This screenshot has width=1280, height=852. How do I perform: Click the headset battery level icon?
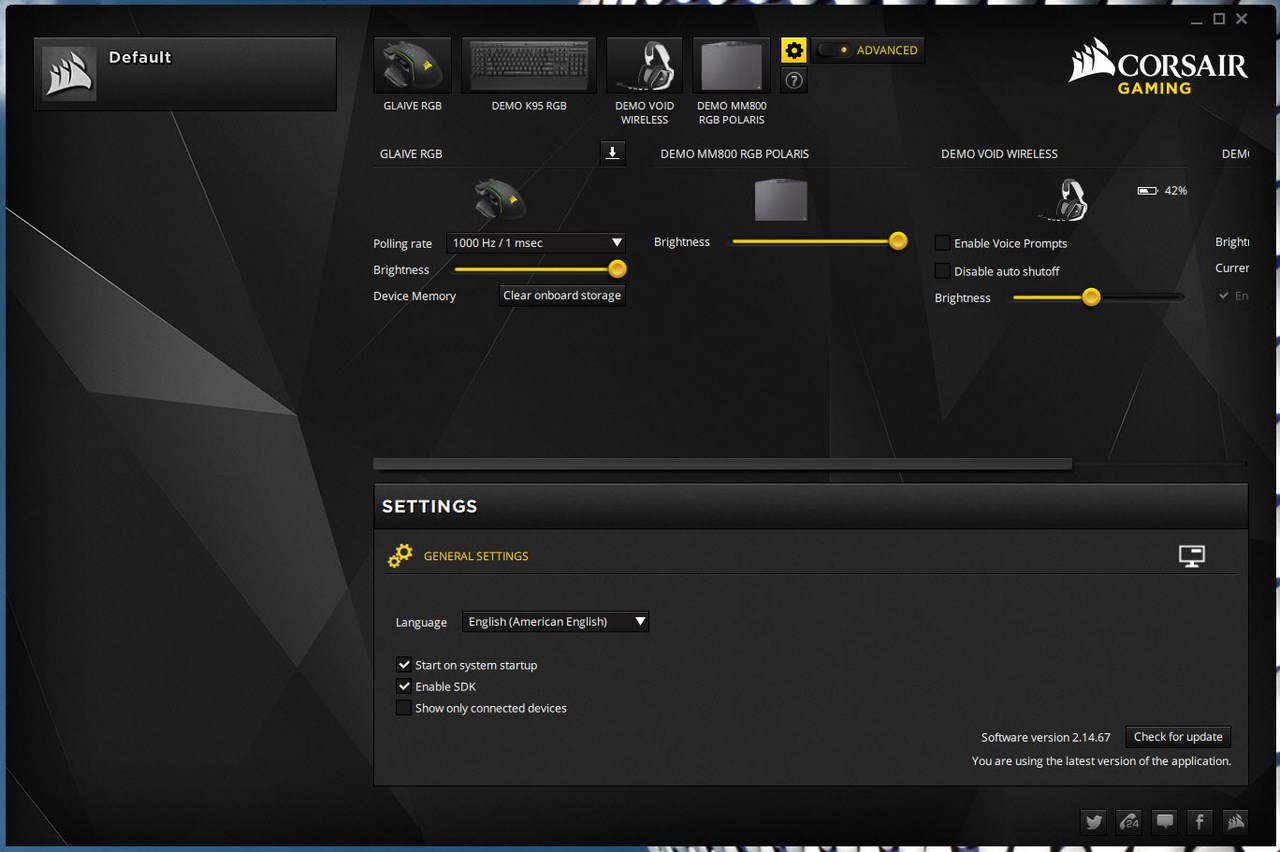pyautogui.click(x=1148, y=190)
